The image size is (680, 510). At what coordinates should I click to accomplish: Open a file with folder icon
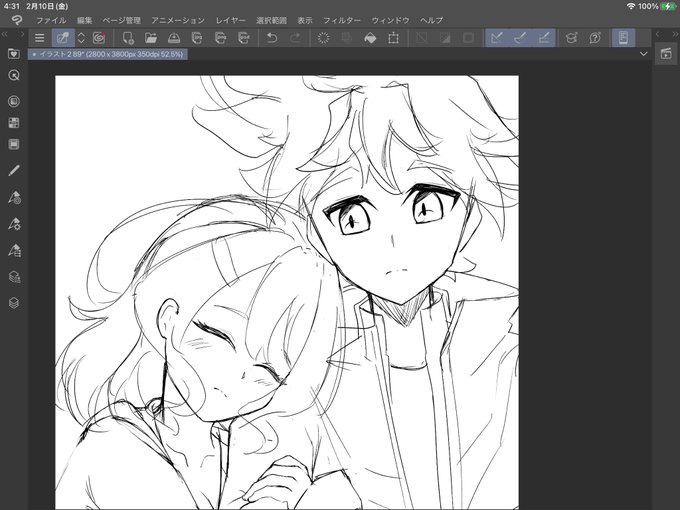coord(151,38)
